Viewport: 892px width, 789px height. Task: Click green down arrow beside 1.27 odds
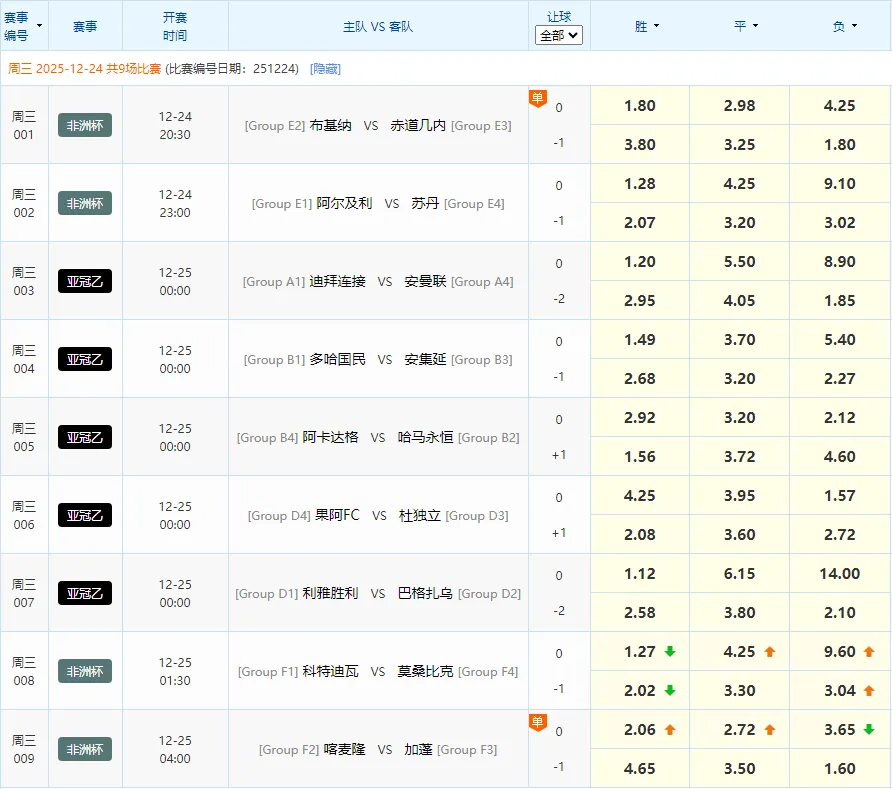670,652
